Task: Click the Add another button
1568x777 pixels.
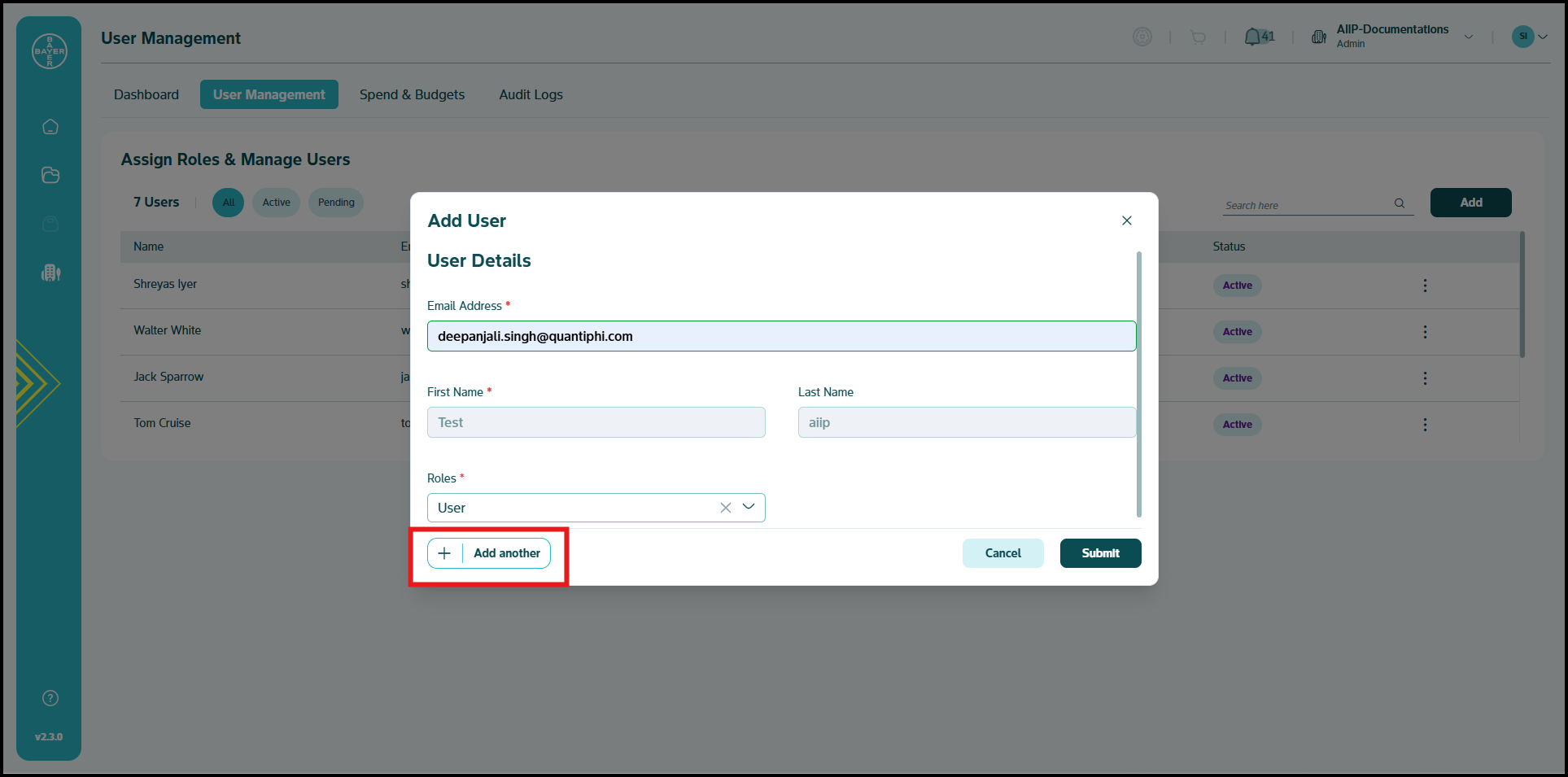Action: 489,553
